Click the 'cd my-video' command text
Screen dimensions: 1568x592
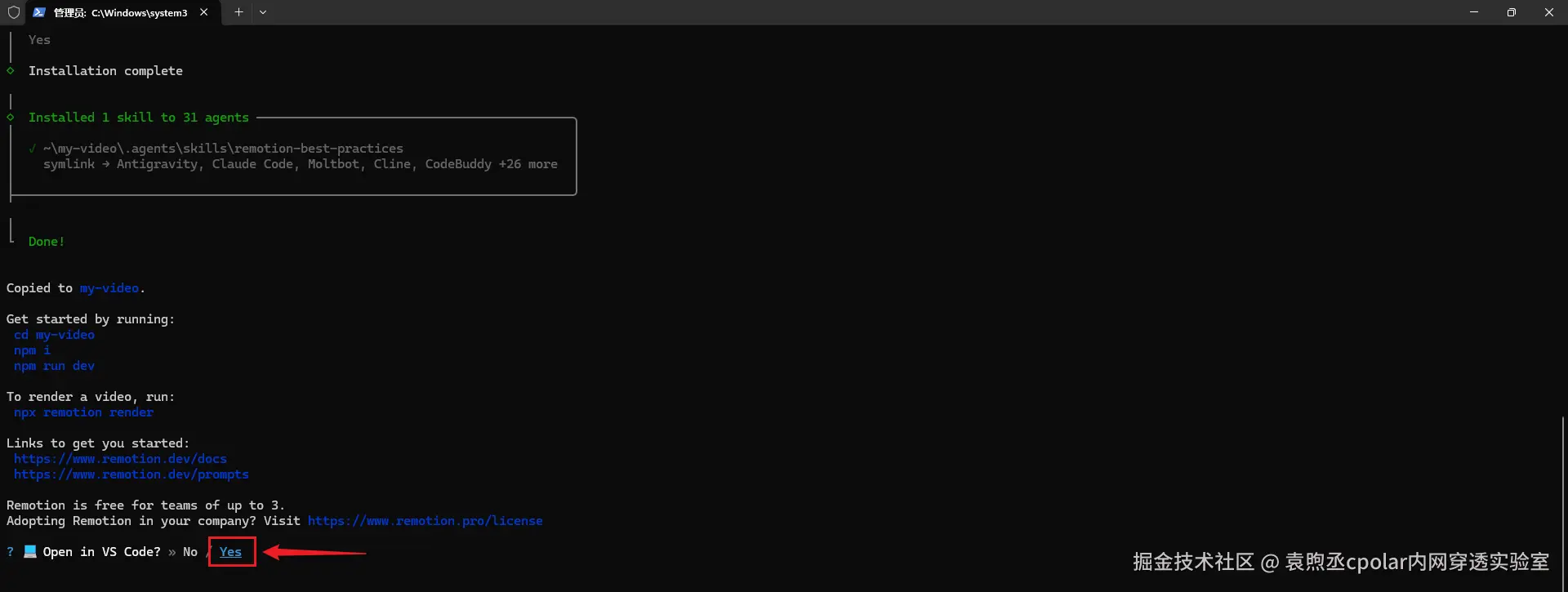[x=54, y=335]
